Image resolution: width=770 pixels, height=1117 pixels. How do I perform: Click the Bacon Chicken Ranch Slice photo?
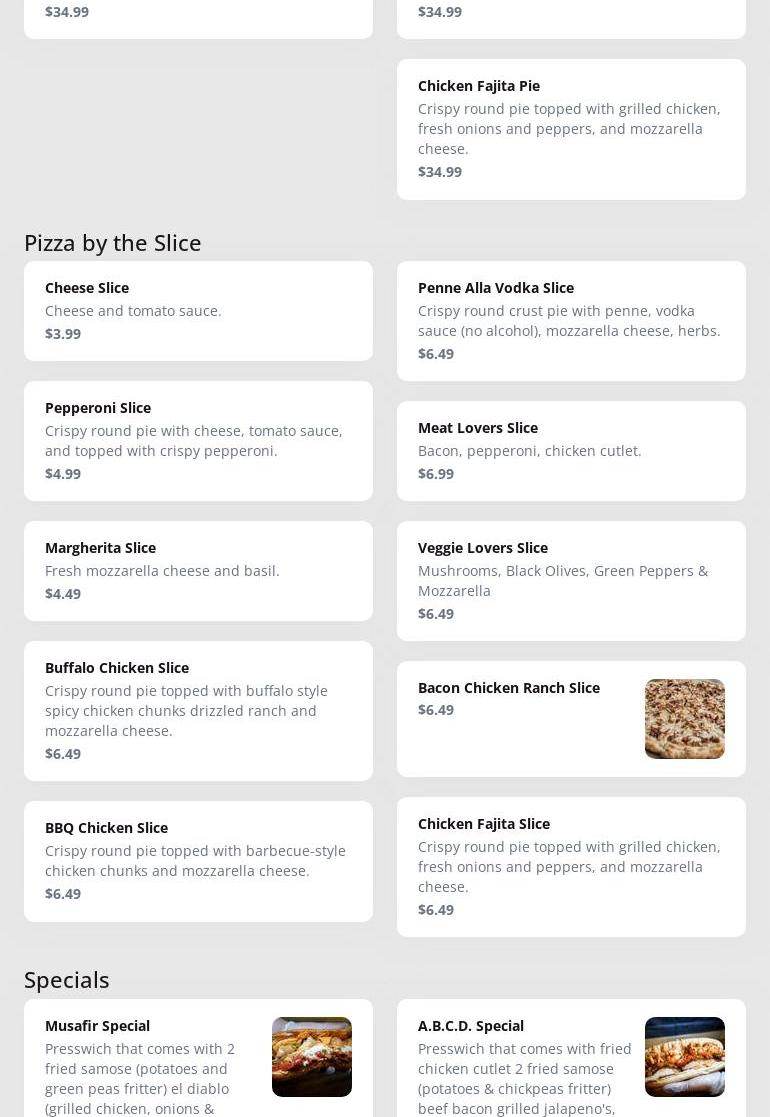pos(684,718)
